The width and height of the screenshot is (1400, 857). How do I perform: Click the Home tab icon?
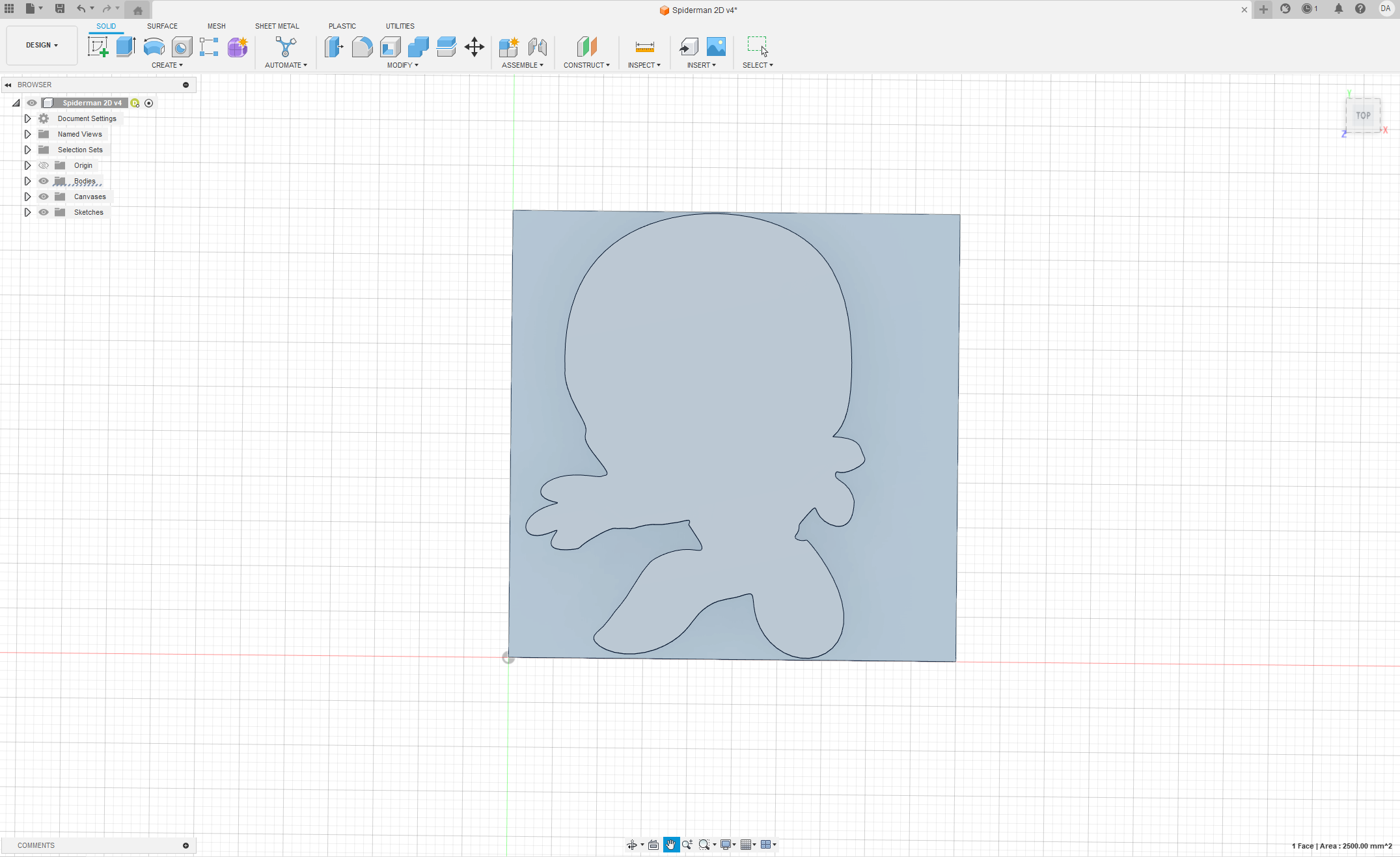click(x=137, y=10)
